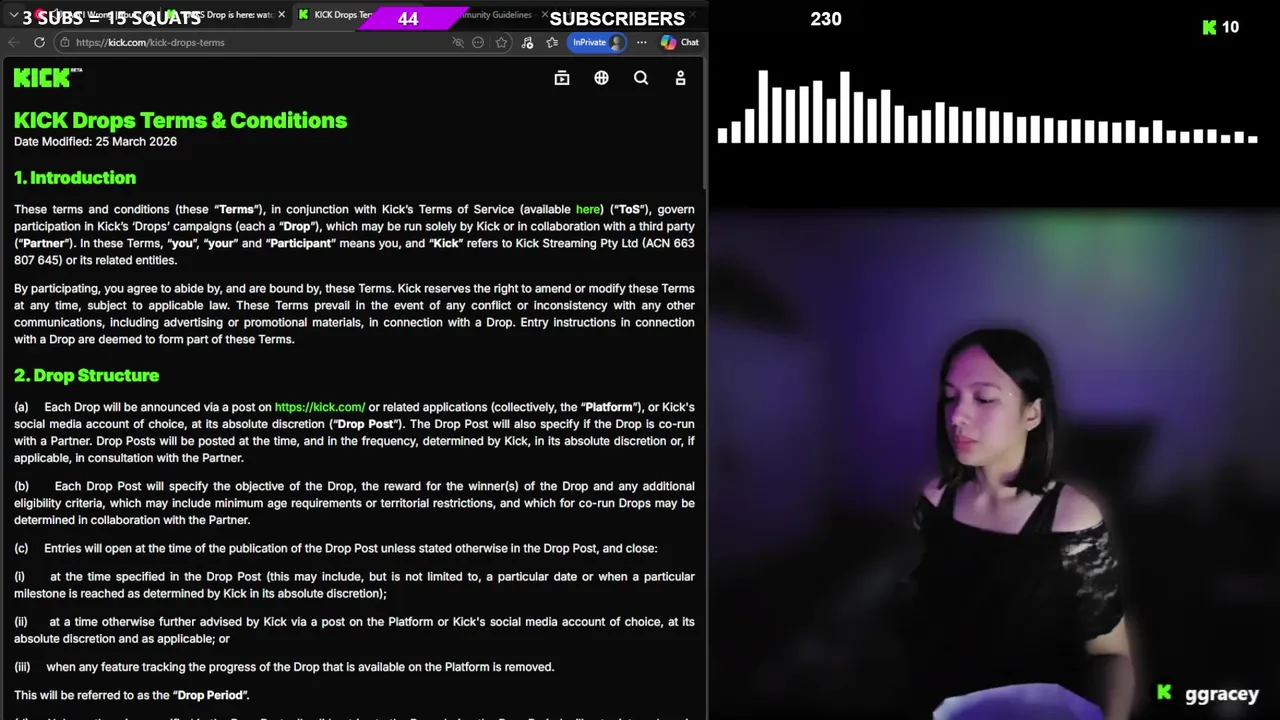Image resolution: width=1280 pixels, height=720 pixels.
Task: Open the language globe icon
Action: (x=601, y=78)
